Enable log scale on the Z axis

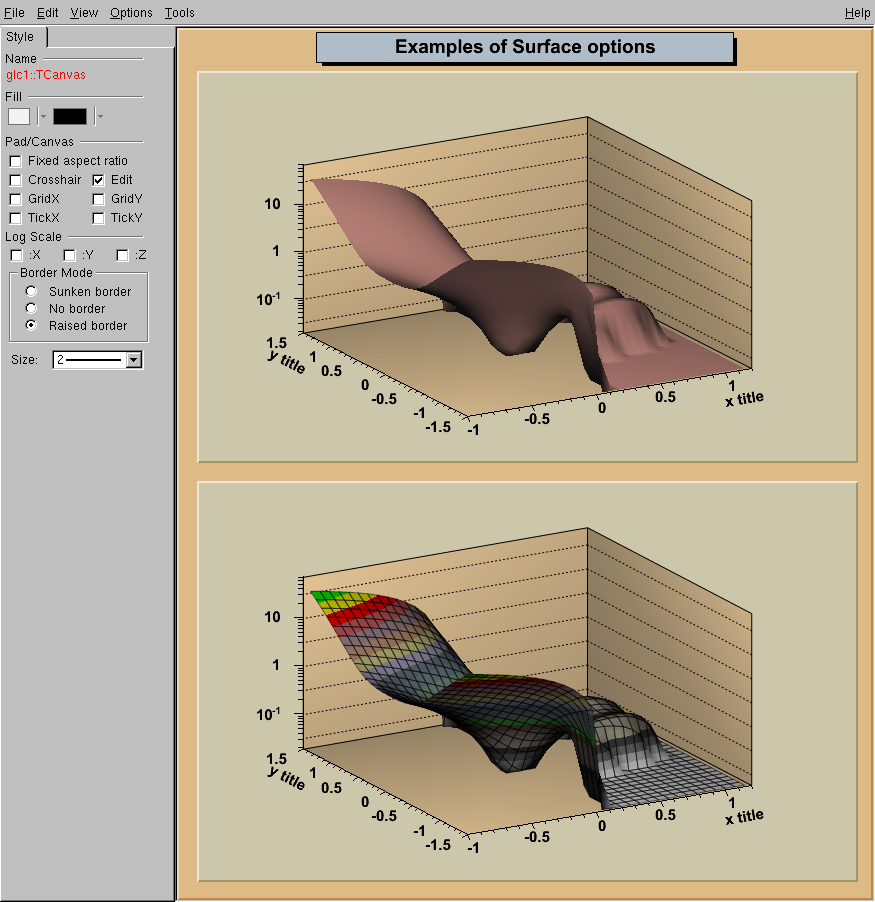(x=122, y=256)
